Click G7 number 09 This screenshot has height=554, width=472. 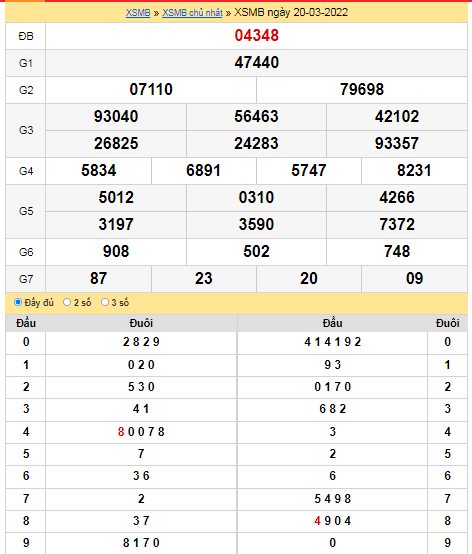coord(414,278)
